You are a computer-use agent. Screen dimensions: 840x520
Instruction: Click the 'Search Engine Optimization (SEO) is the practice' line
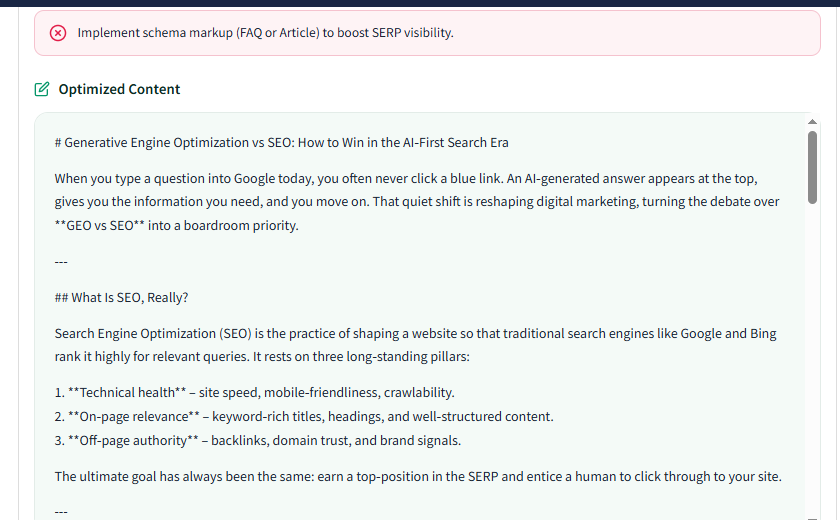pyautogui.click(x=415, y=334)
